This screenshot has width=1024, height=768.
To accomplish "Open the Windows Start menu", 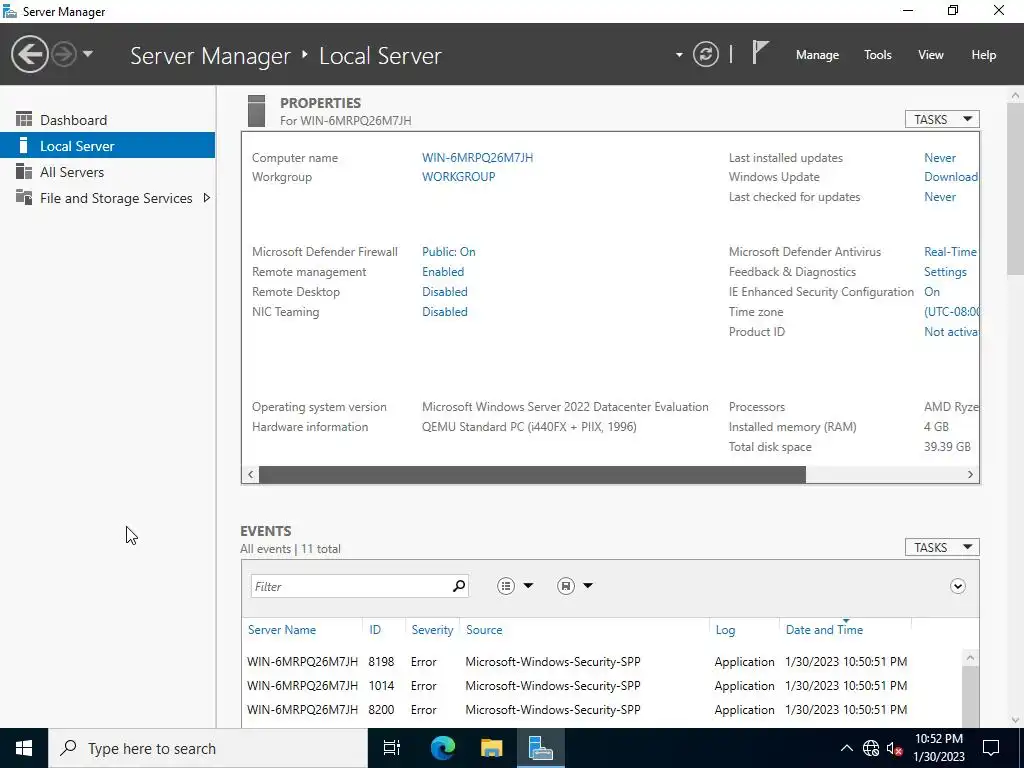I will click(x=24, y=748).
